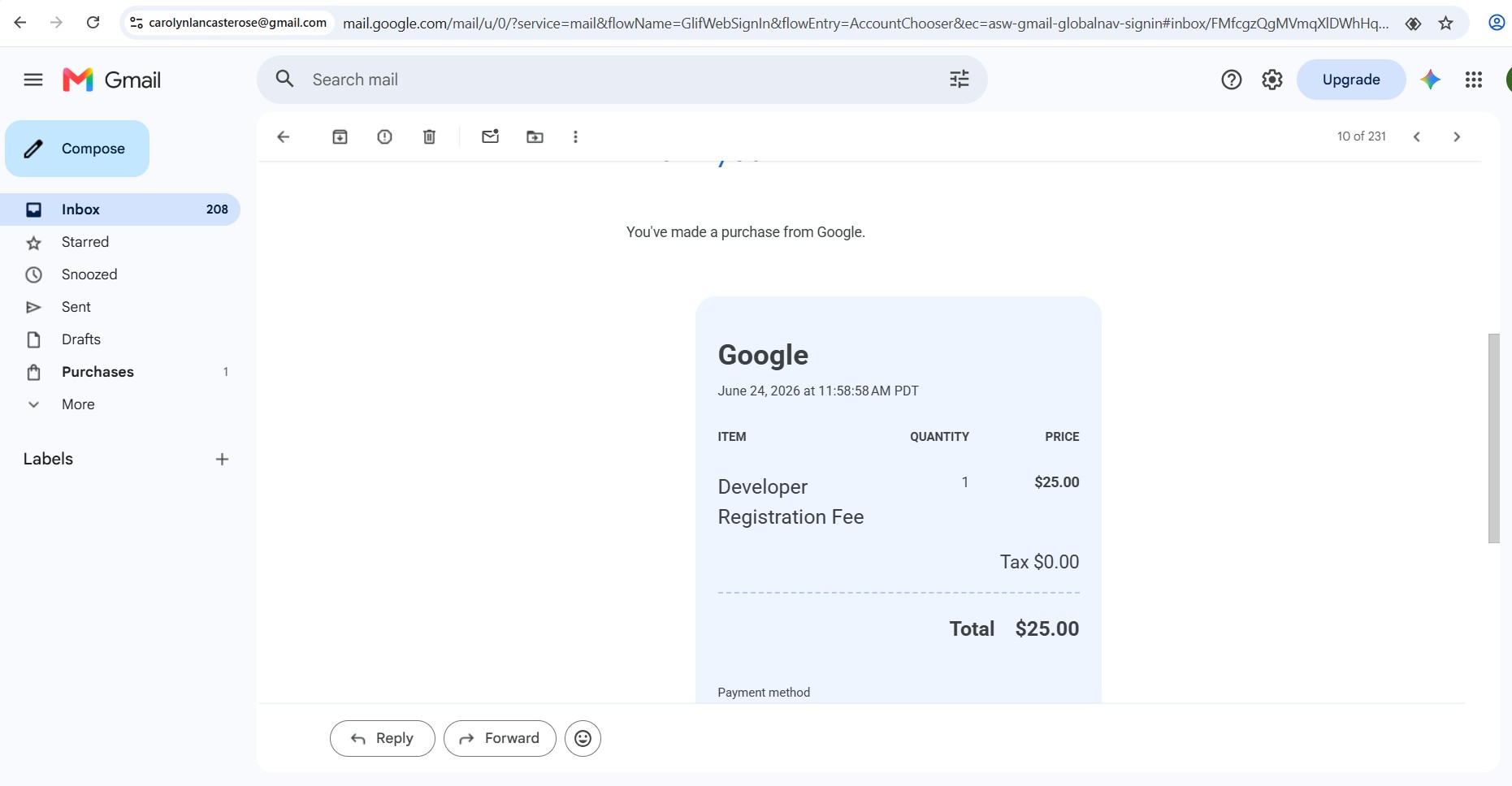Archive this email

pyautogui.click(x=340, y=136)
